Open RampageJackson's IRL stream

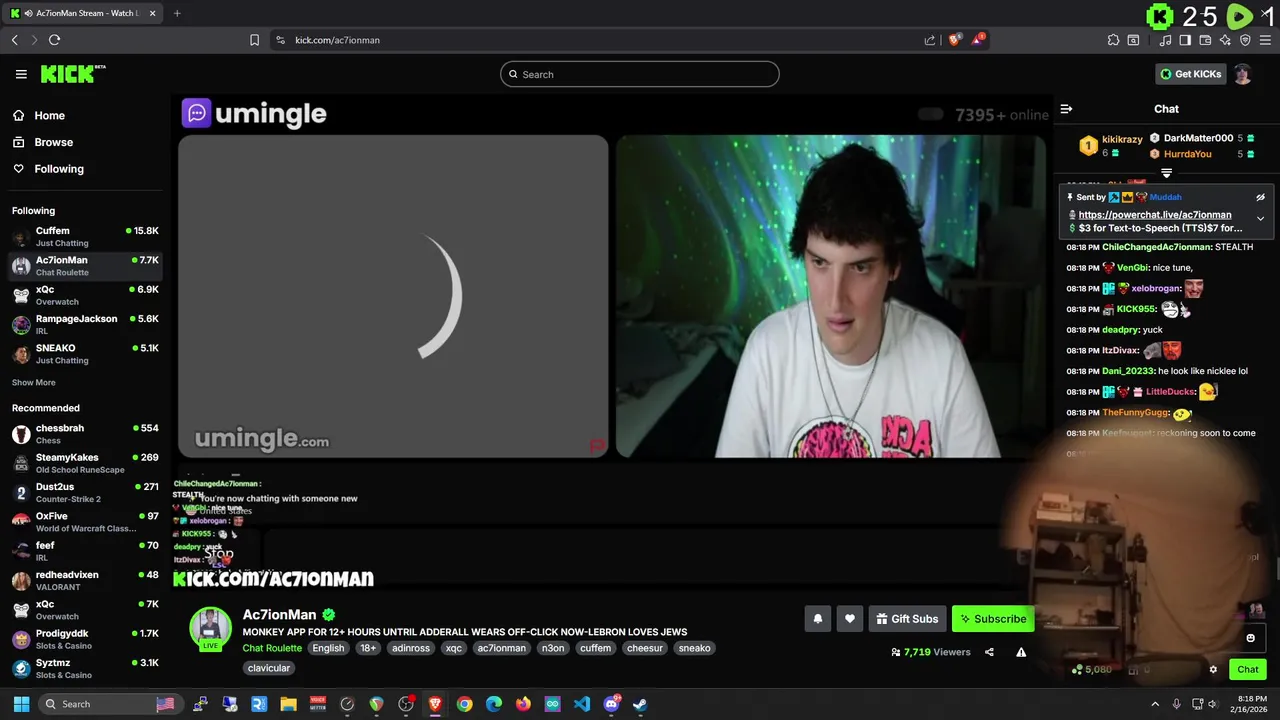85,325
